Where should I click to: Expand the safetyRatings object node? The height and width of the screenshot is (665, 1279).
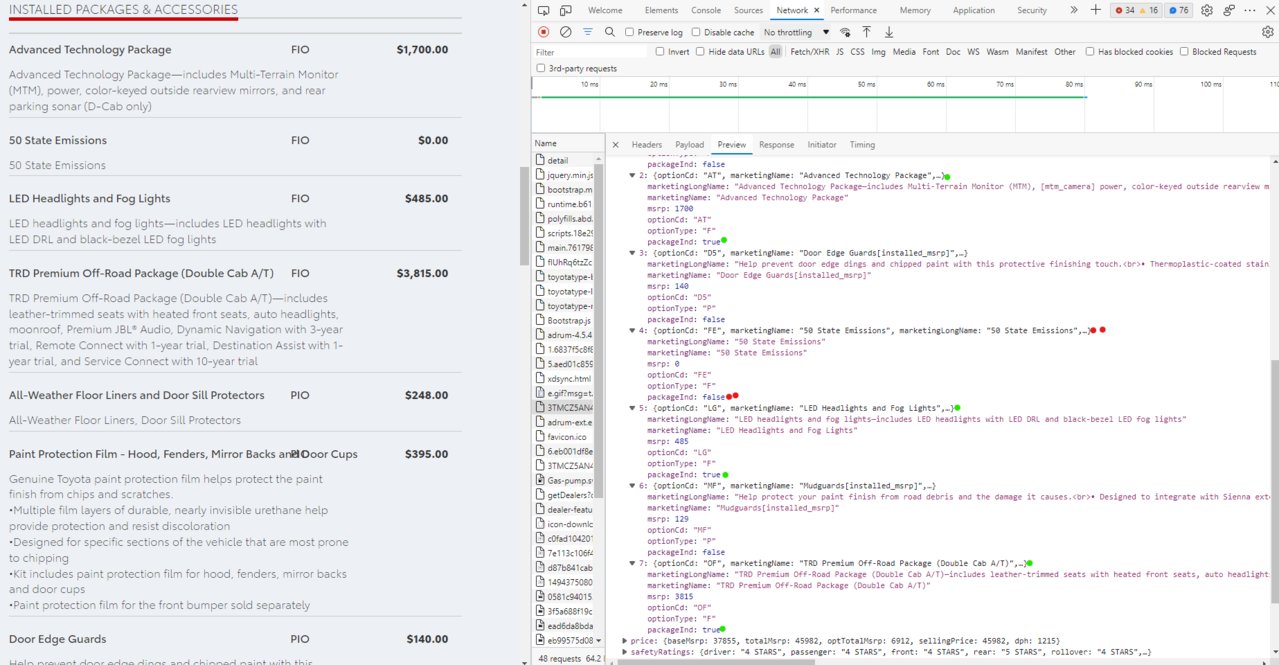coord(625,652)
